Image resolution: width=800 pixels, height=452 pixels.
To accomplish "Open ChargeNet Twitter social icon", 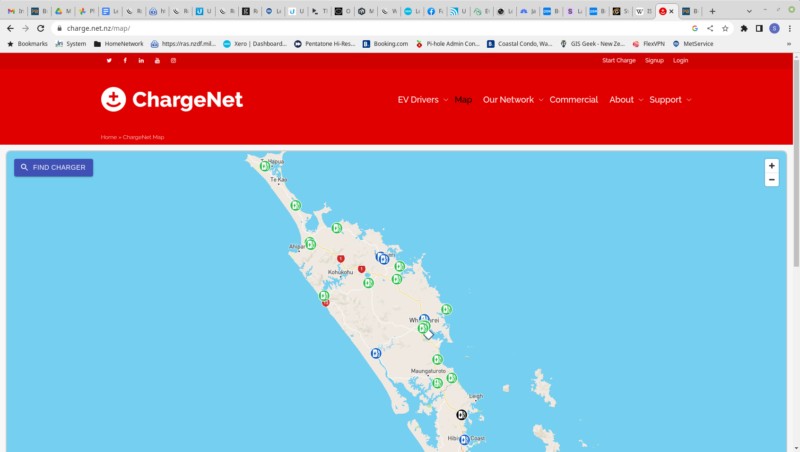I will pos(109,60).
